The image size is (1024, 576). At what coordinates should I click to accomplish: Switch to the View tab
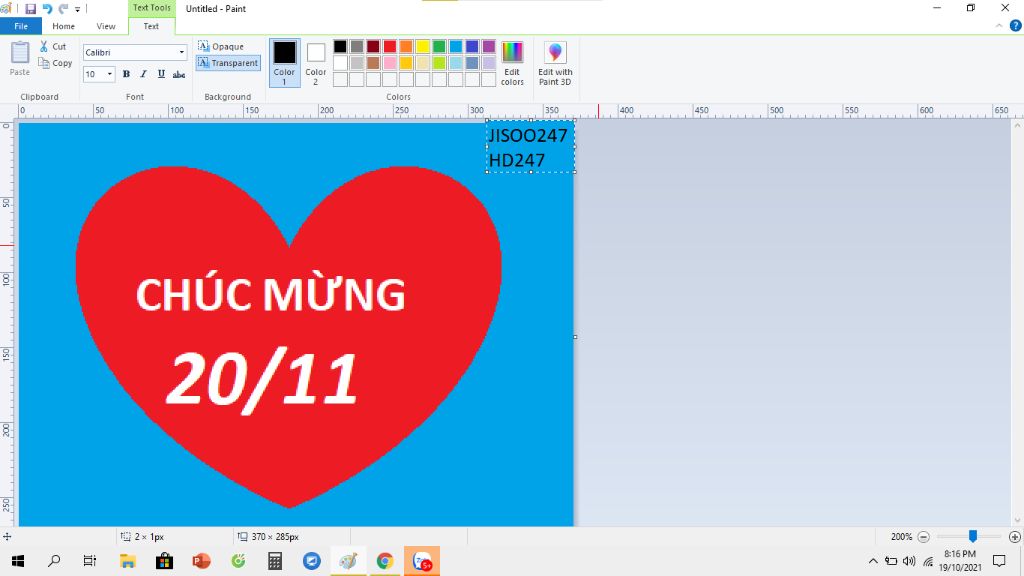[x=106, y=26]
